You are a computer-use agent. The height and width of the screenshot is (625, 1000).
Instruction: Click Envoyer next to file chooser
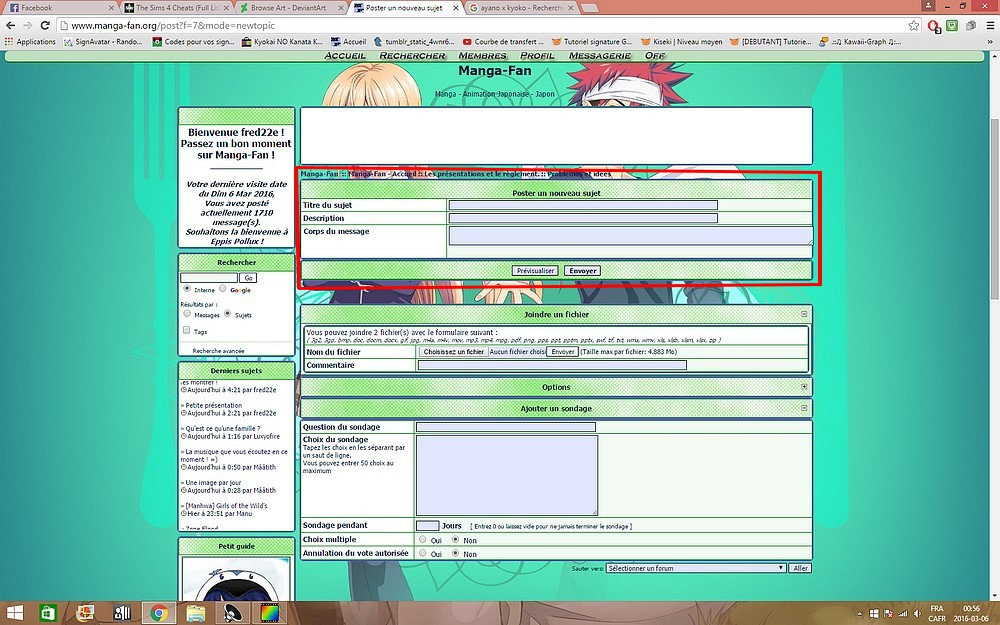[x=562, y=351]
